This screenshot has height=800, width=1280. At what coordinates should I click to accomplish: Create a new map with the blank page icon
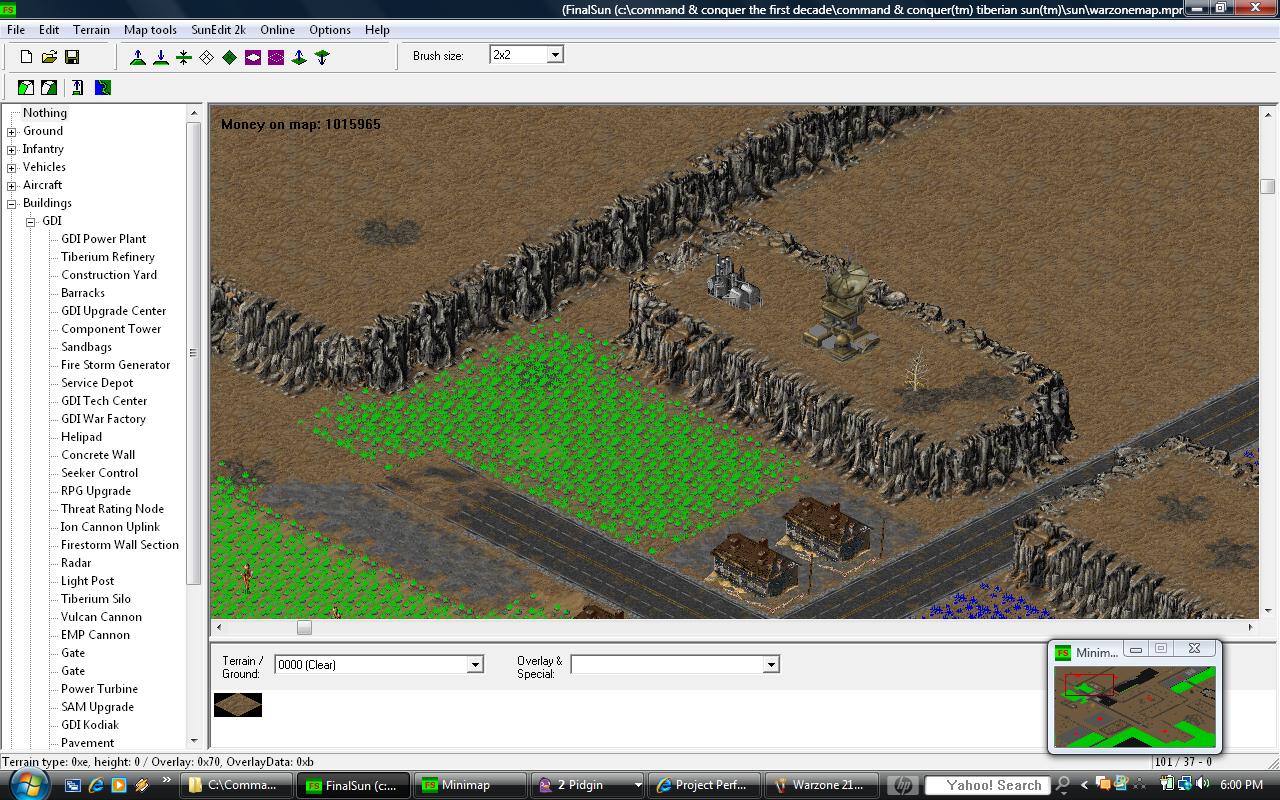point(27,57)
